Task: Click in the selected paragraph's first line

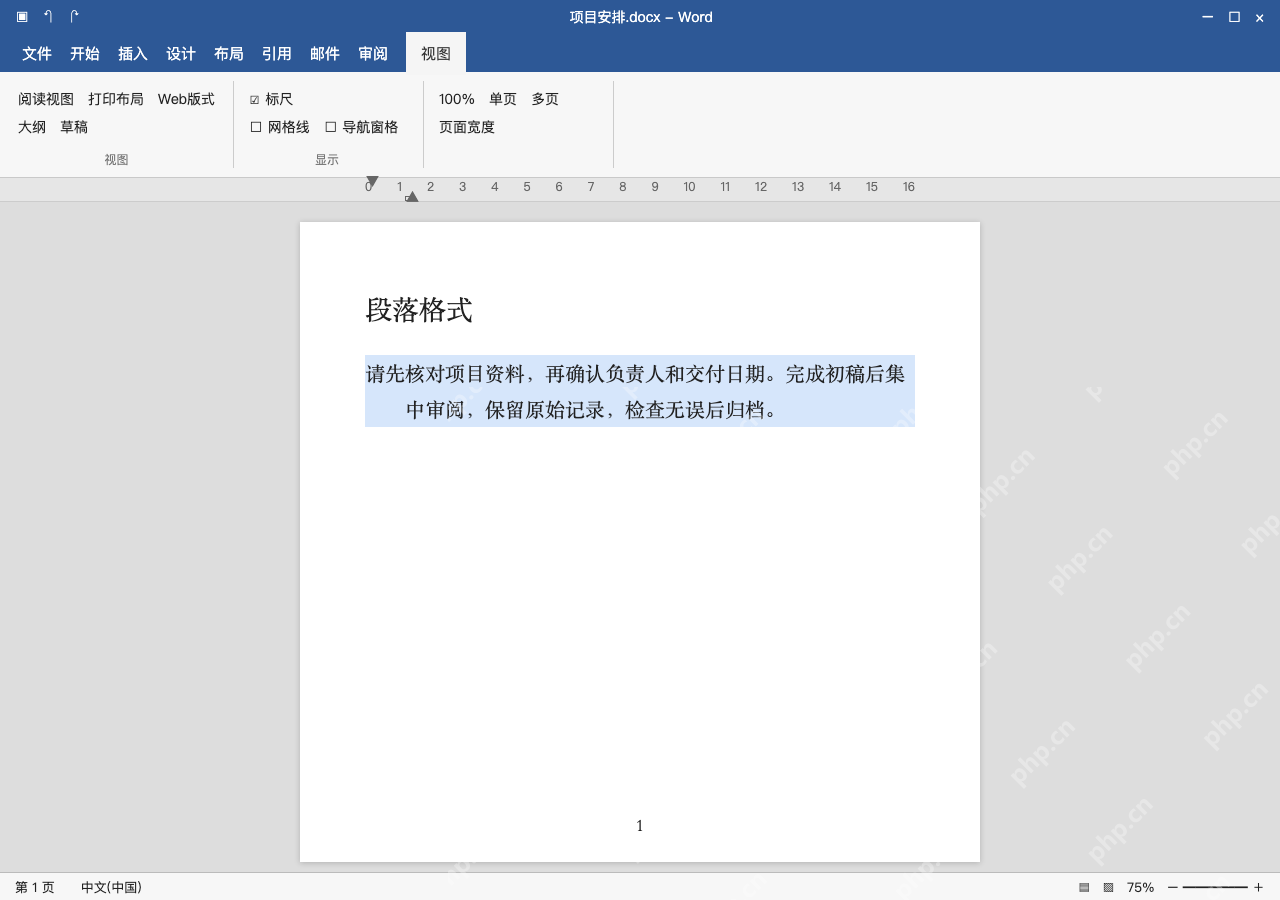Action: 635,374
